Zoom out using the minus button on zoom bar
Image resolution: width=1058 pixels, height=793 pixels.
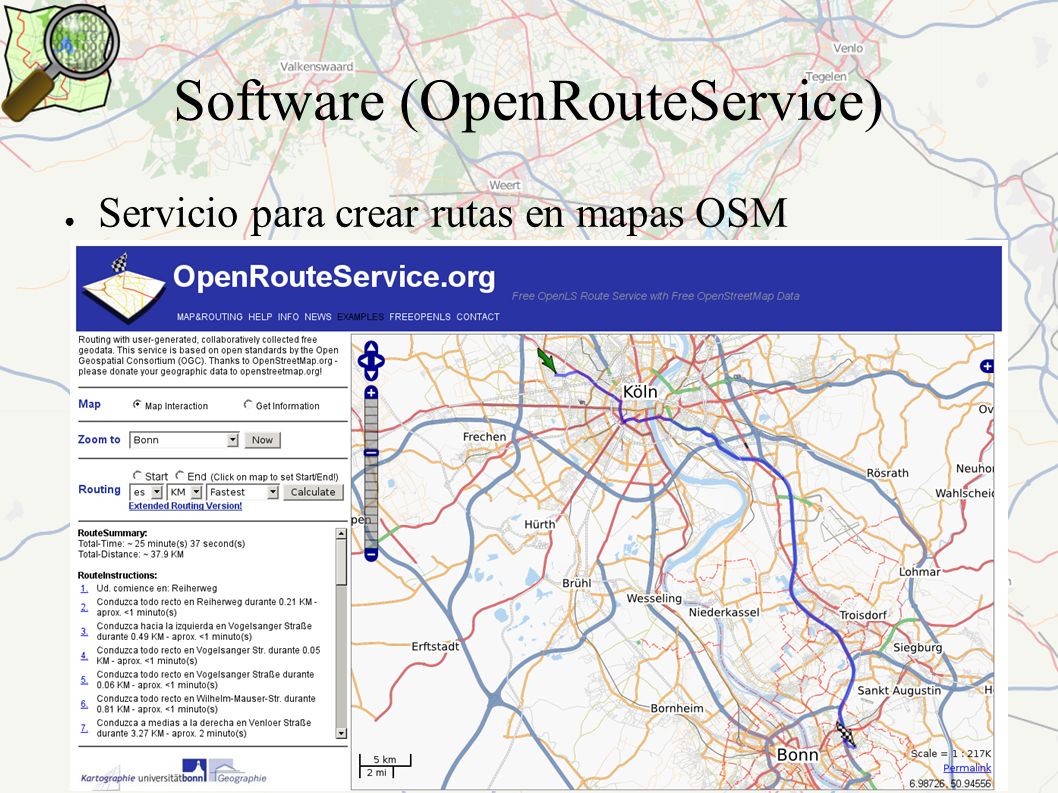[371, 555]
